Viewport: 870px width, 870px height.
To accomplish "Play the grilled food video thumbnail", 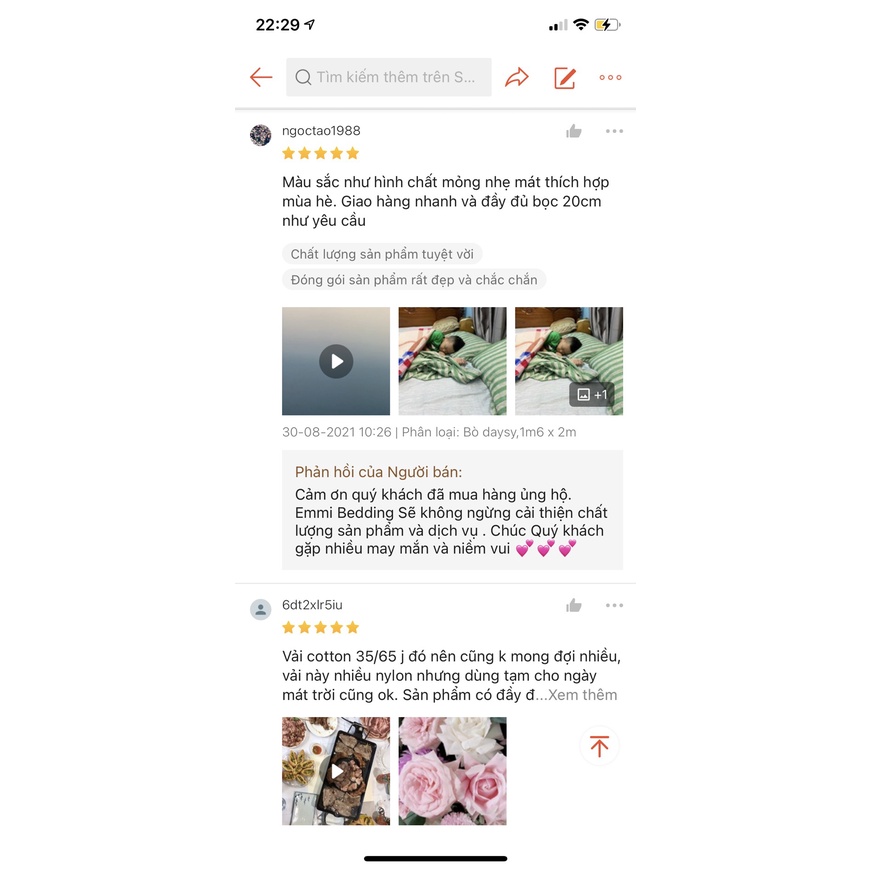I will 336,771.
